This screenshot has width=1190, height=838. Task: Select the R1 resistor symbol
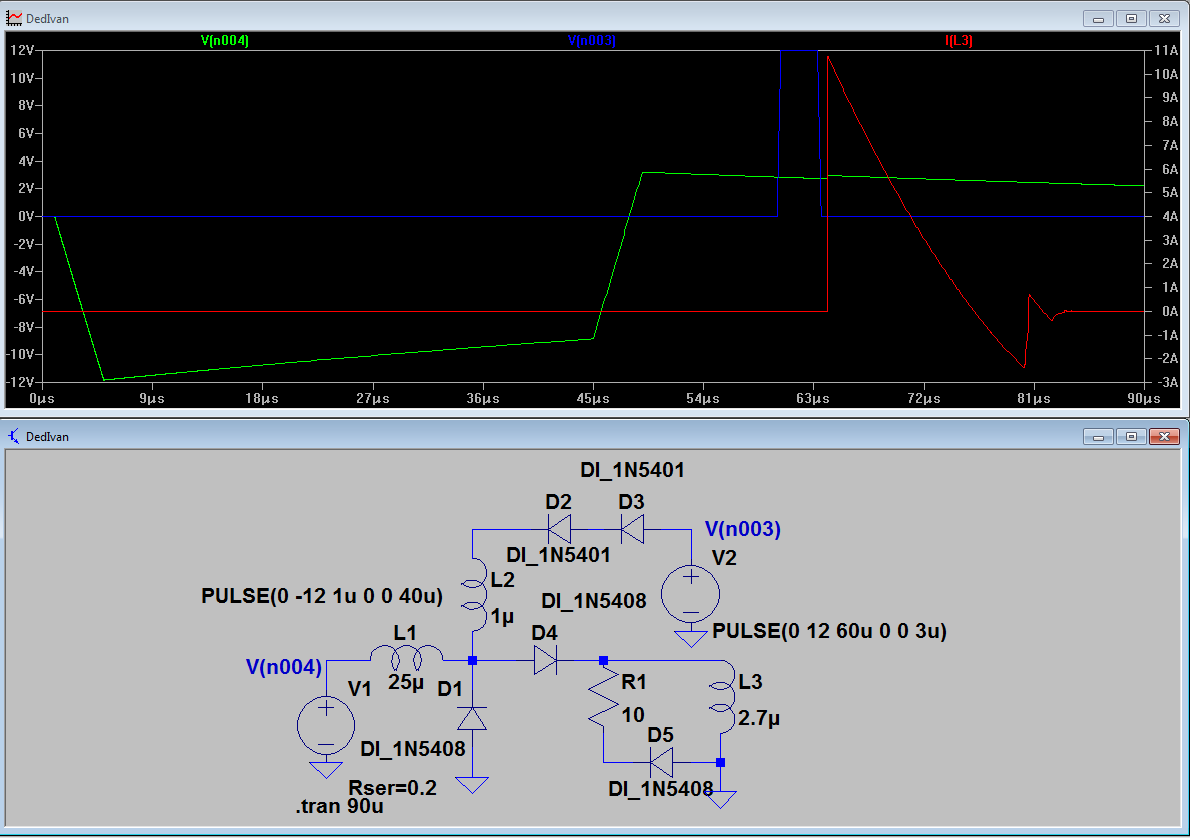pos(604,699)
